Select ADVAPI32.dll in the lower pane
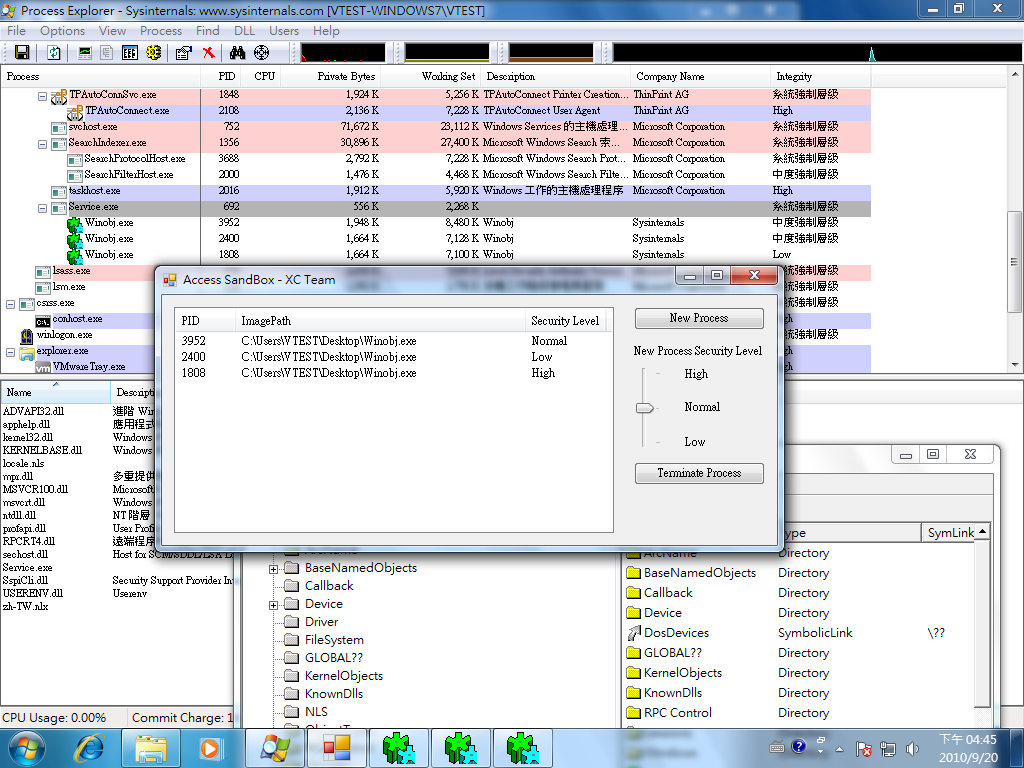This screenshot has width=1024, height=768. pyautogui.click(x=33, y=411)
